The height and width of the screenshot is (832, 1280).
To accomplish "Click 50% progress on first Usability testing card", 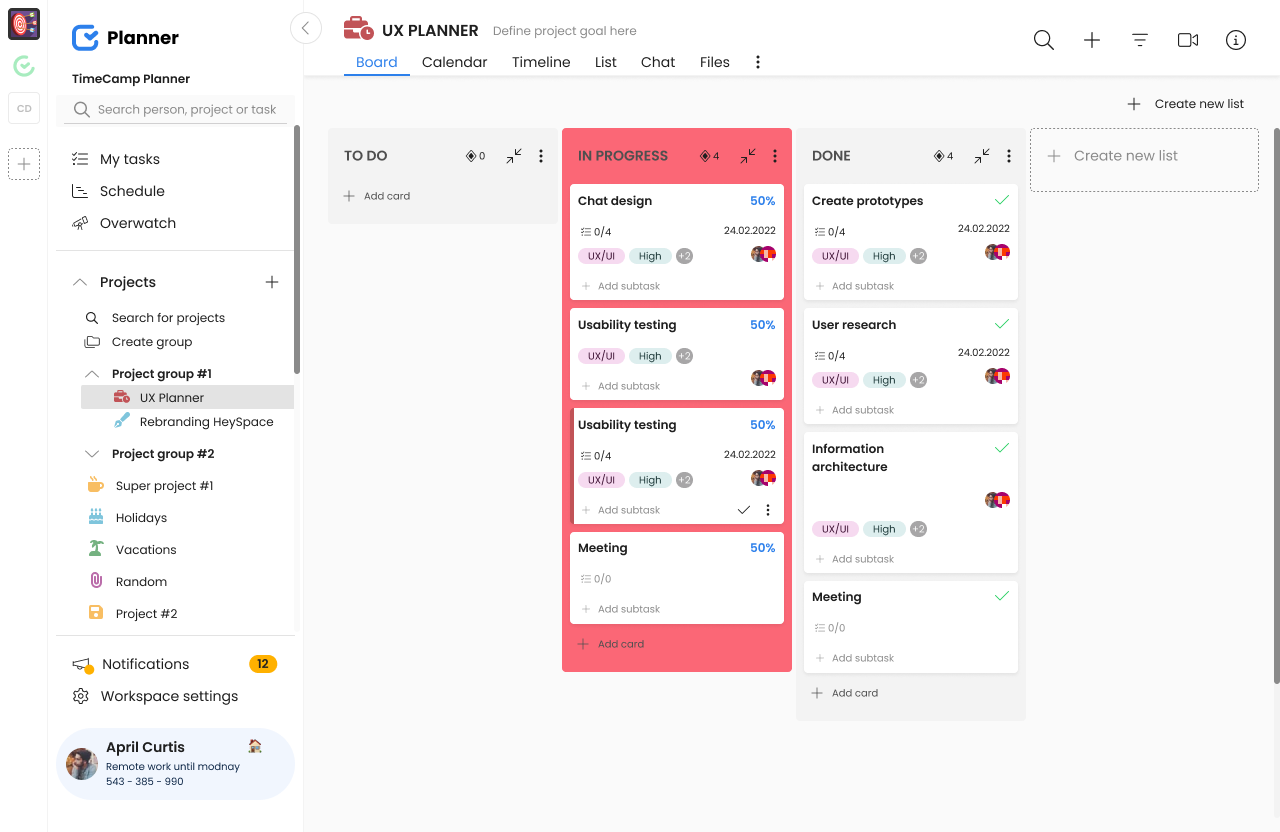I will point(763,325).
